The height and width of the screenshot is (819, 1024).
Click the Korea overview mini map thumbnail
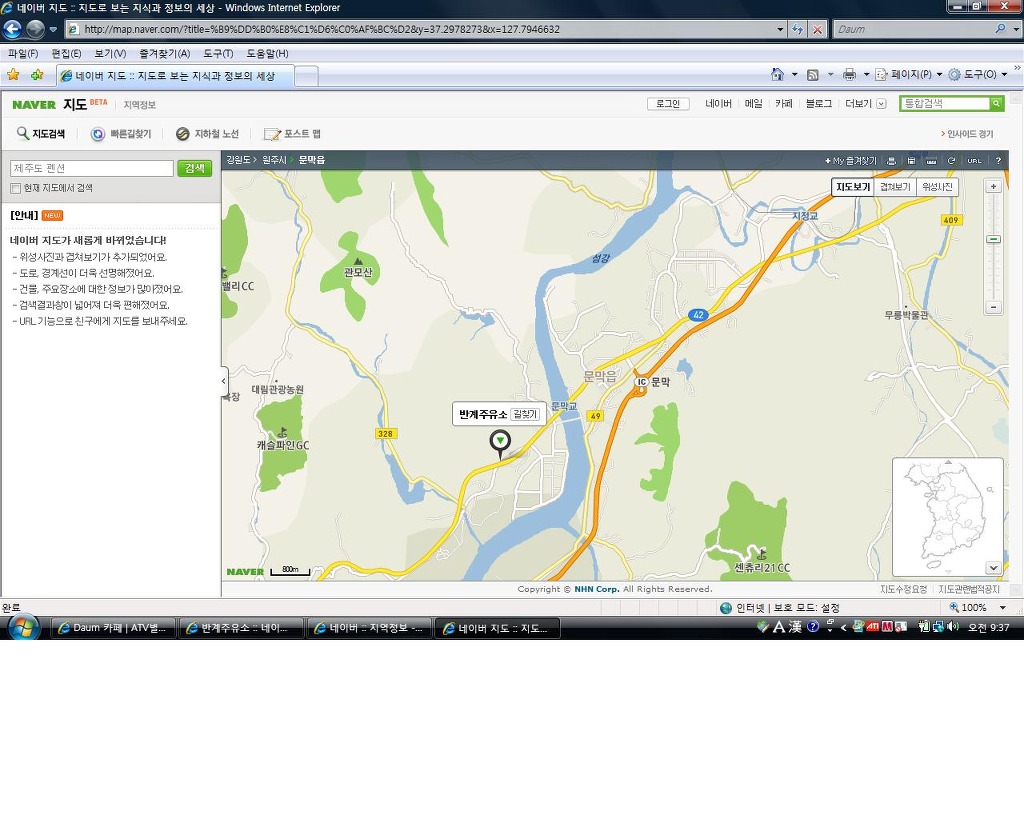click(948, 517)
